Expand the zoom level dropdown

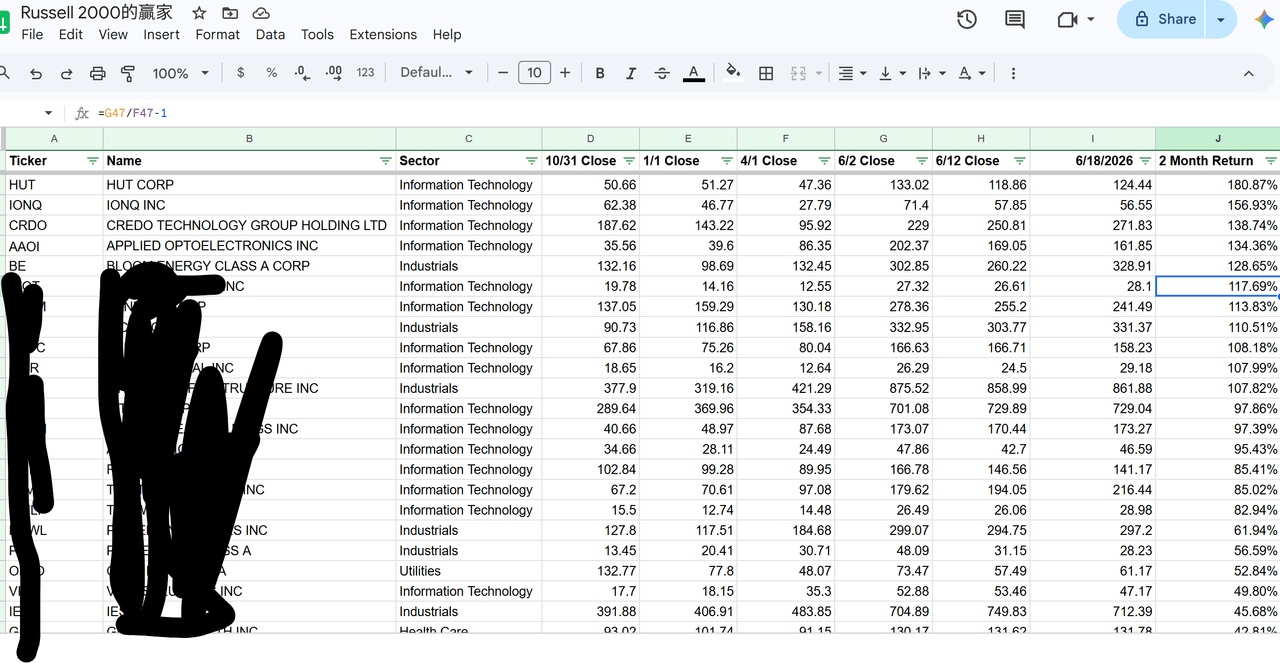coord(181,73)
